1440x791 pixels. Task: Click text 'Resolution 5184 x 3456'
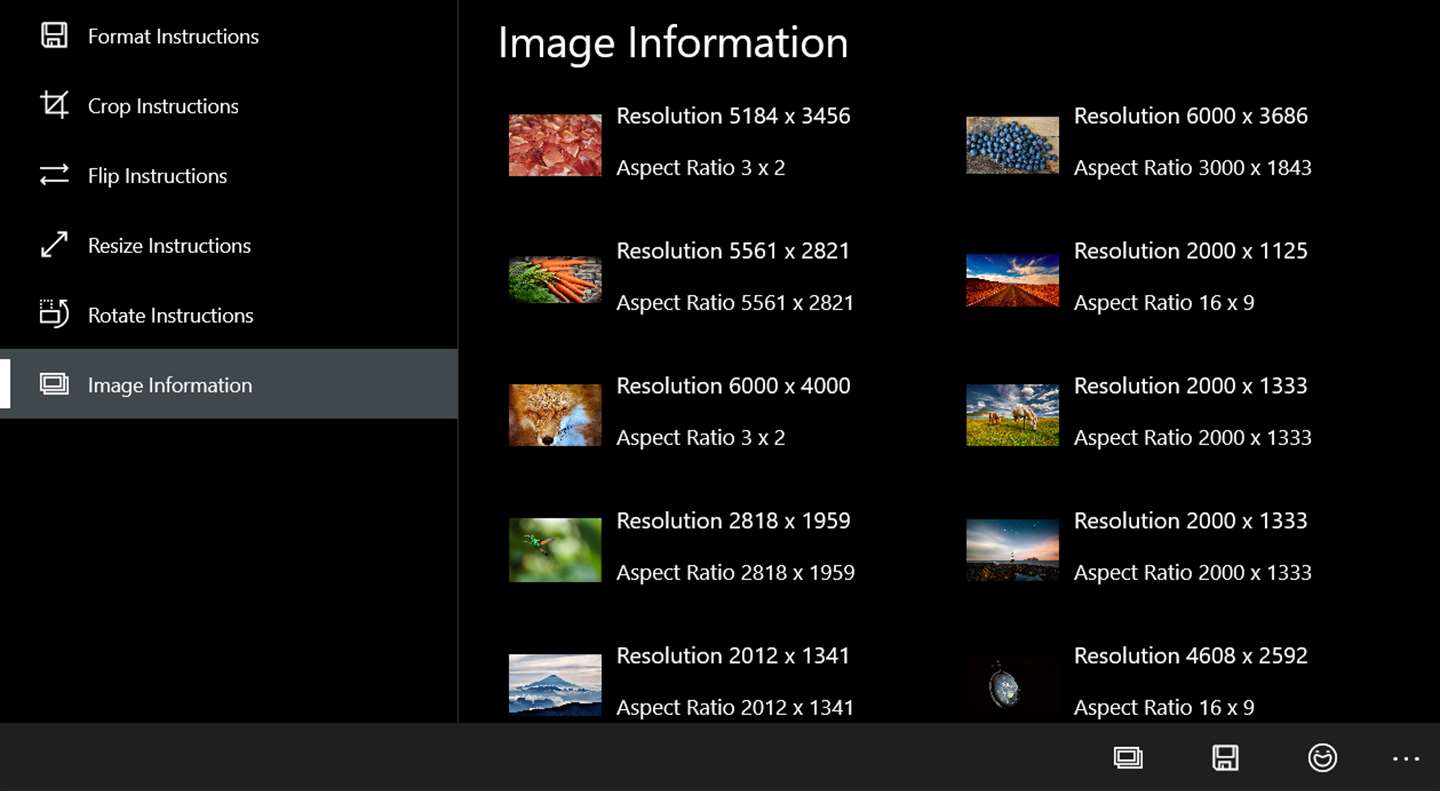pyautogui.click(x=733, y=116)
